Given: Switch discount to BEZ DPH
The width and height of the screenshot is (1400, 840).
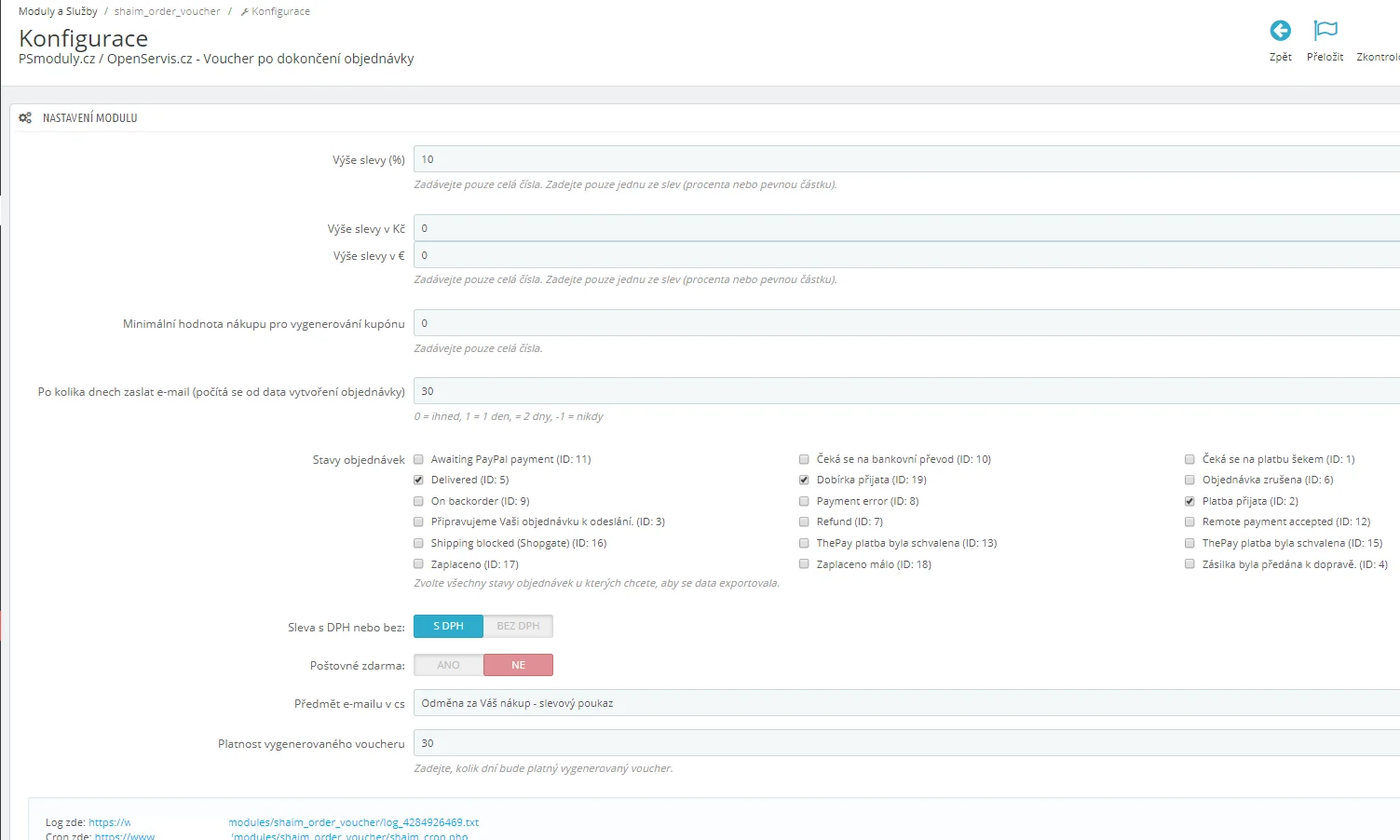Looking at the screenshot, I should (x=518, y=627).
